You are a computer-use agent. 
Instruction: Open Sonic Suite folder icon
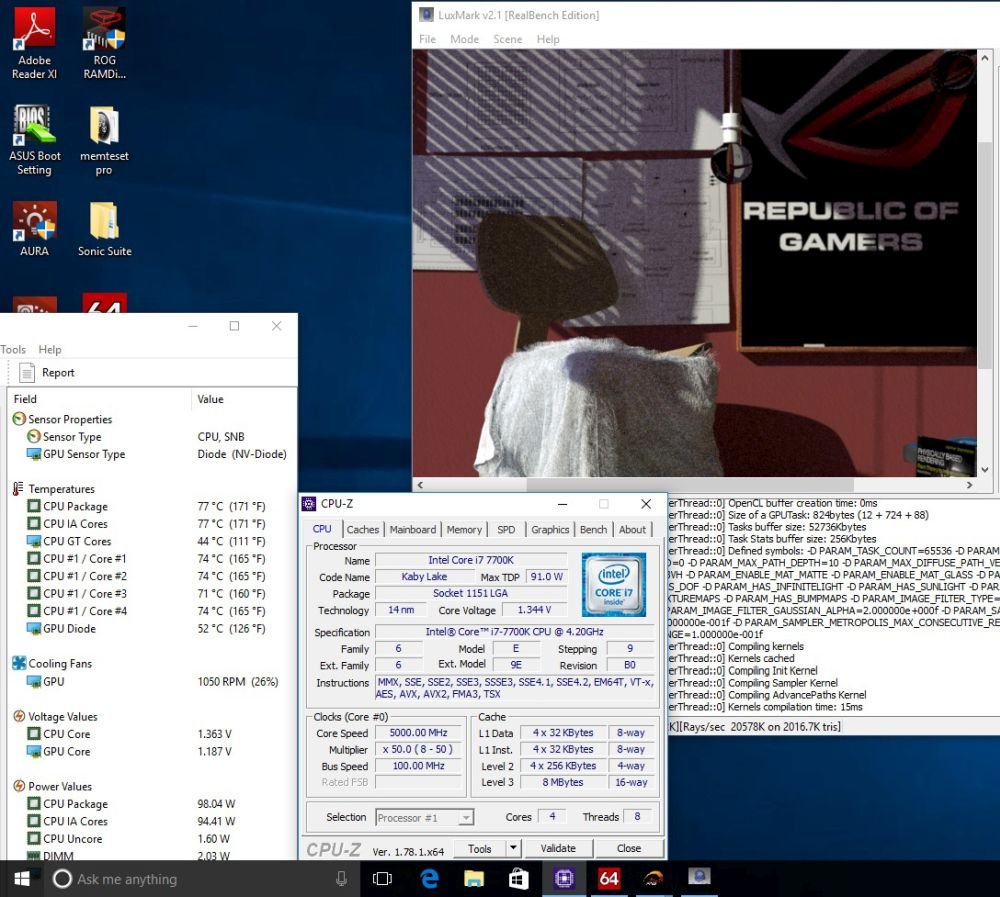pyautogui.click(x=104, y=228)
